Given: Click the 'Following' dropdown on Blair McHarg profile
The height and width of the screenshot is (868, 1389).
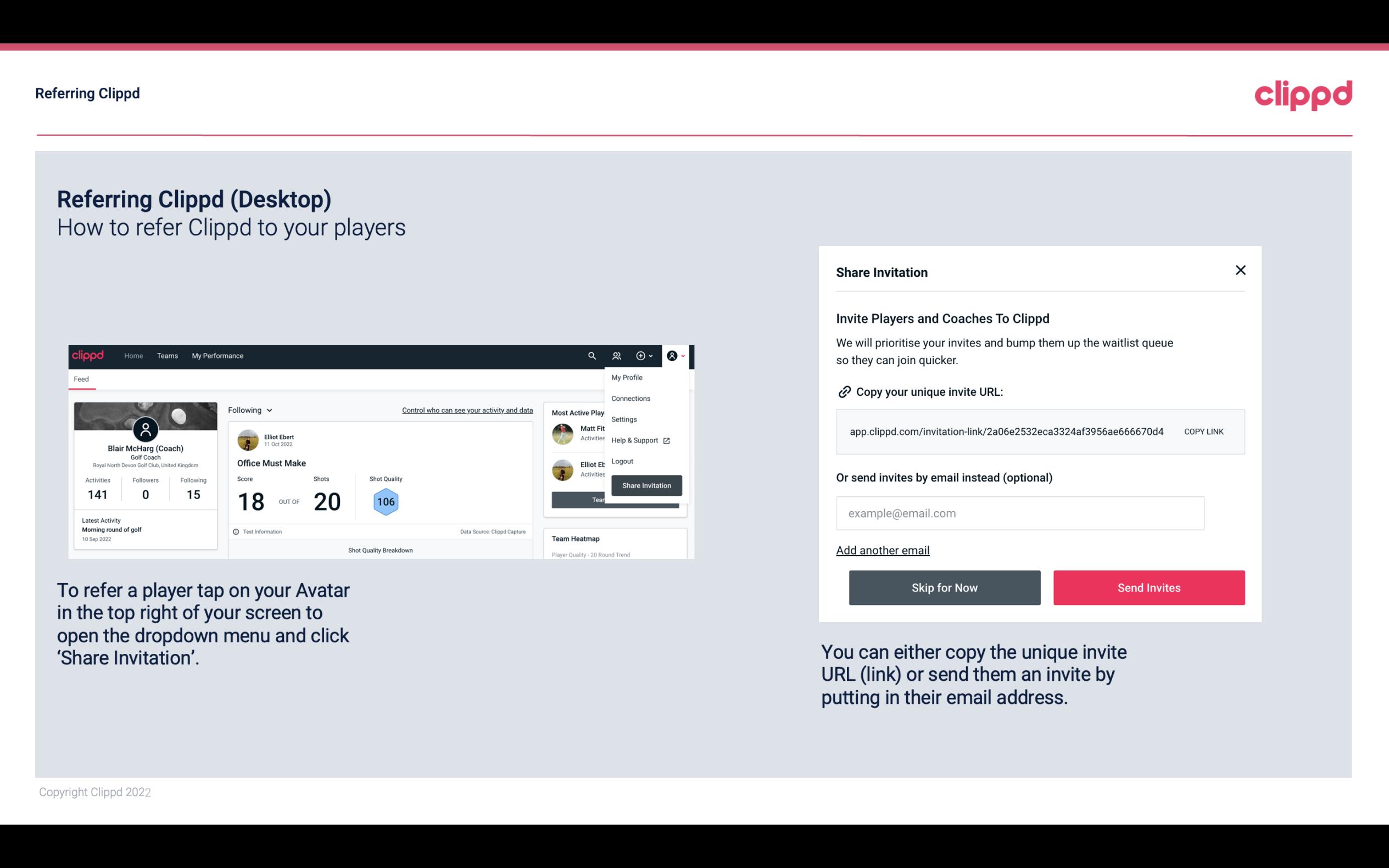Looking at the screenshot, I should tap(249, 410).
